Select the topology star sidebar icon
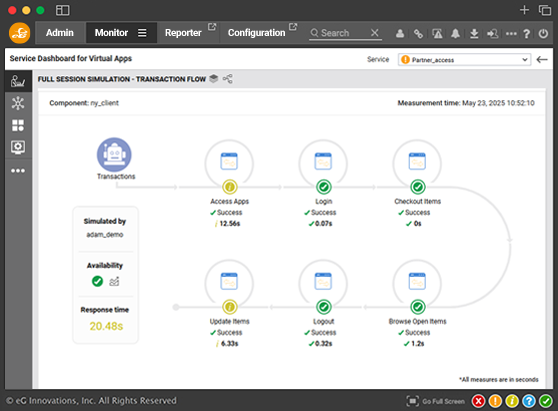 (18, 103)
